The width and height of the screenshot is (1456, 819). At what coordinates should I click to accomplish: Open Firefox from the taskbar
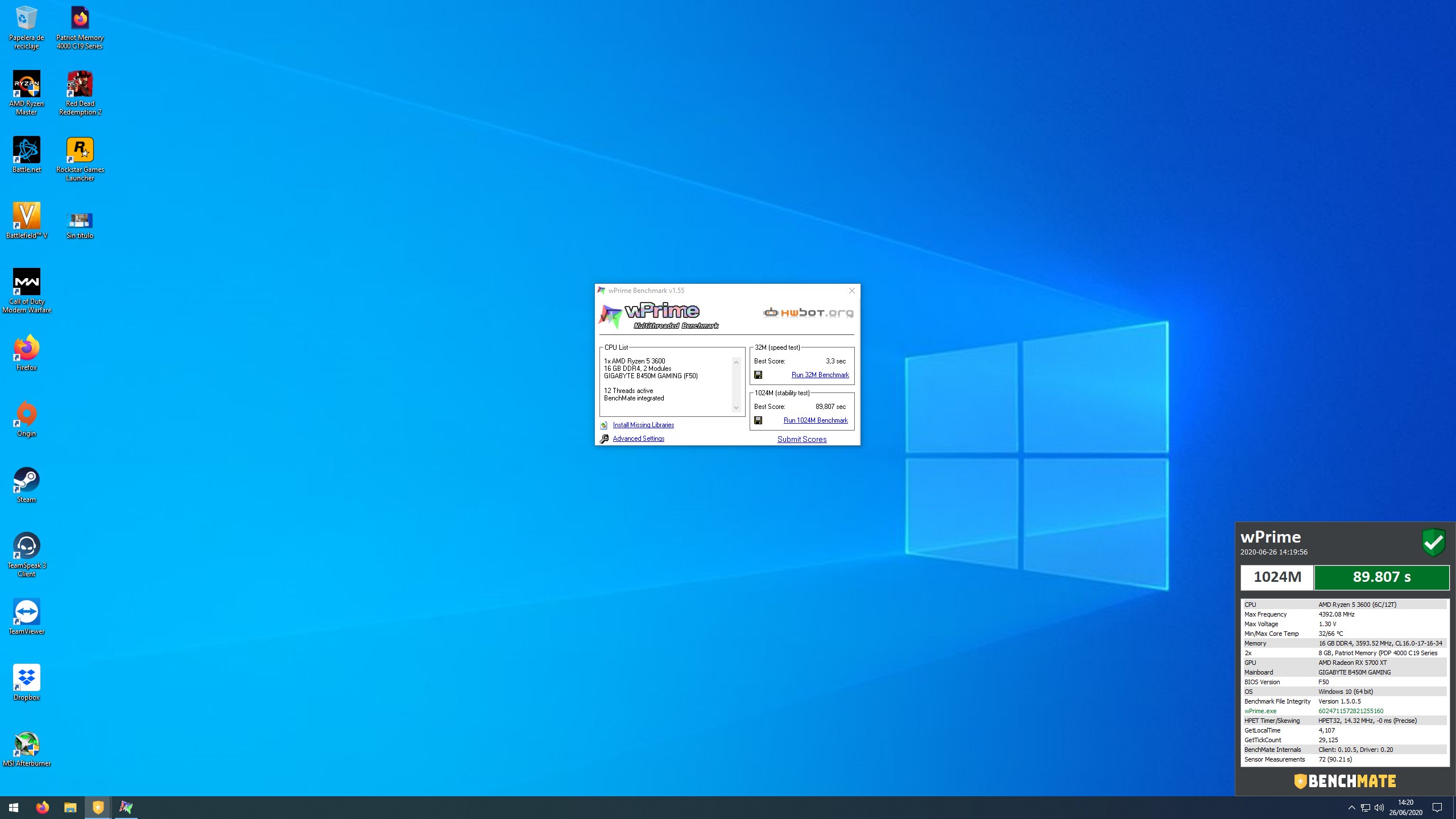[42, 808]
